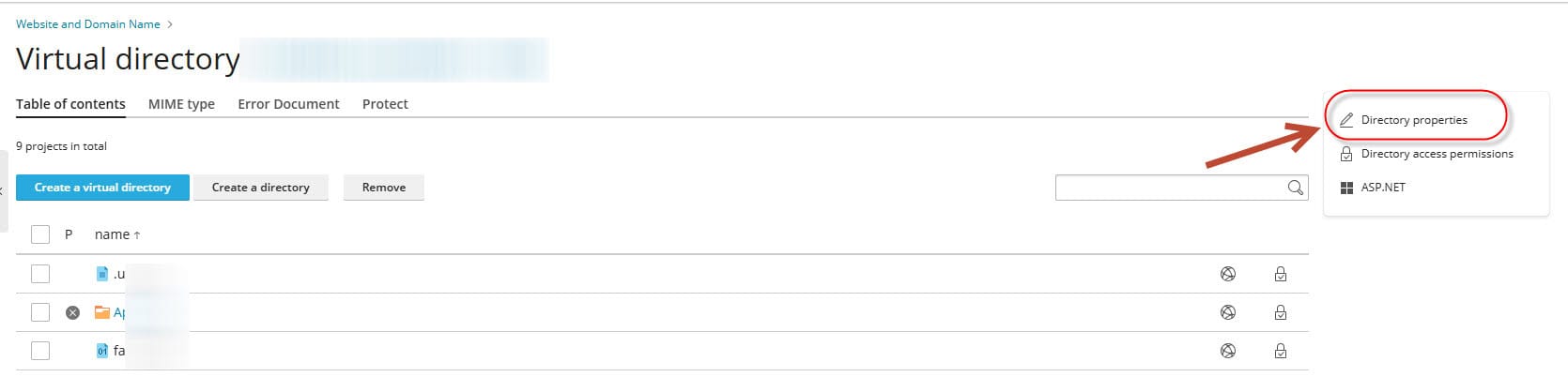Click the orange folder icon
The image size is (1568, 377).
point(102,312)
